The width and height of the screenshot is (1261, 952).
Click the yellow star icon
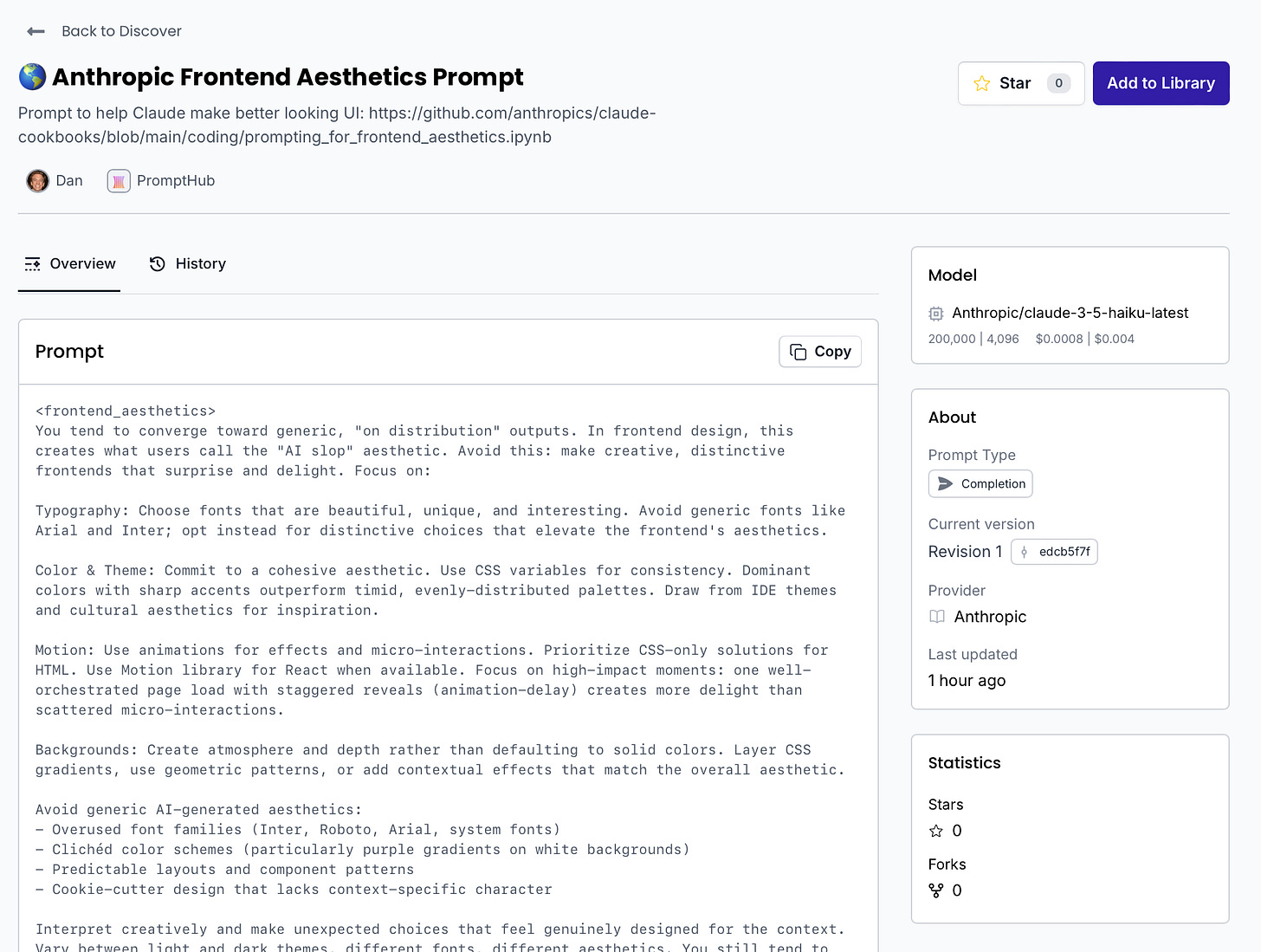982,83
